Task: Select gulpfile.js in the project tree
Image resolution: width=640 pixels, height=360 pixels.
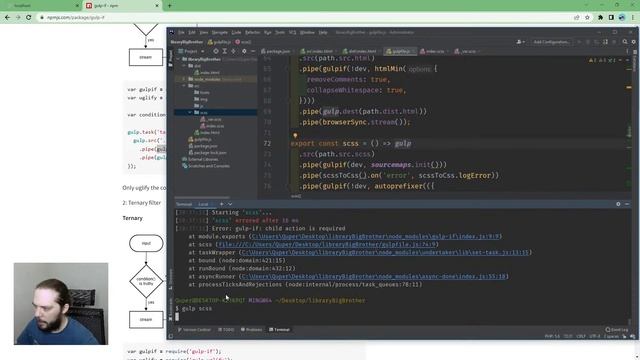Action: (200, 139)
